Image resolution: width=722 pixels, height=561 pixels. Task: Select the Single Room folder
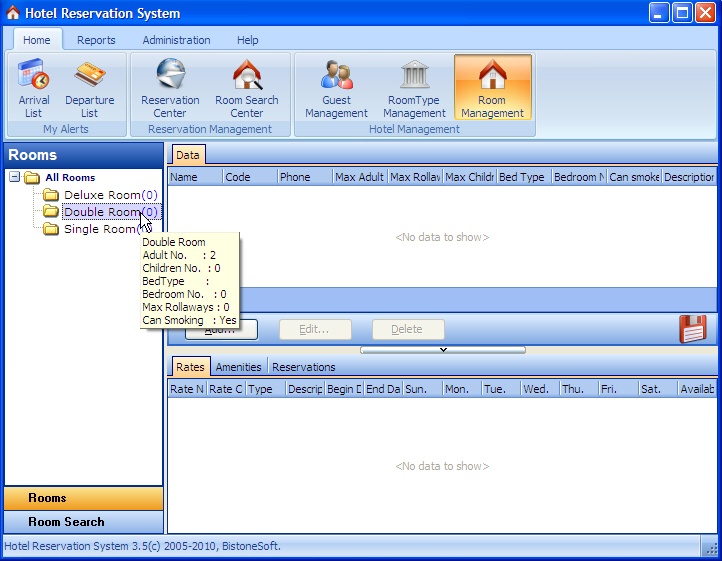pos(98,229)
